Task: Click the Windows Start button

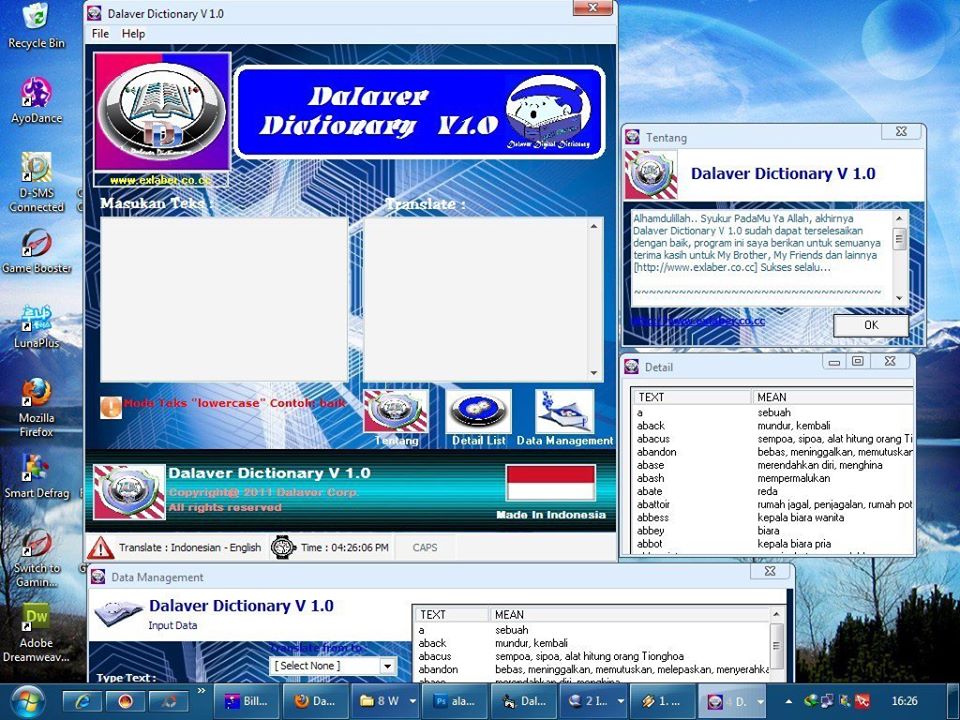Action: click(x=25, y=700)
